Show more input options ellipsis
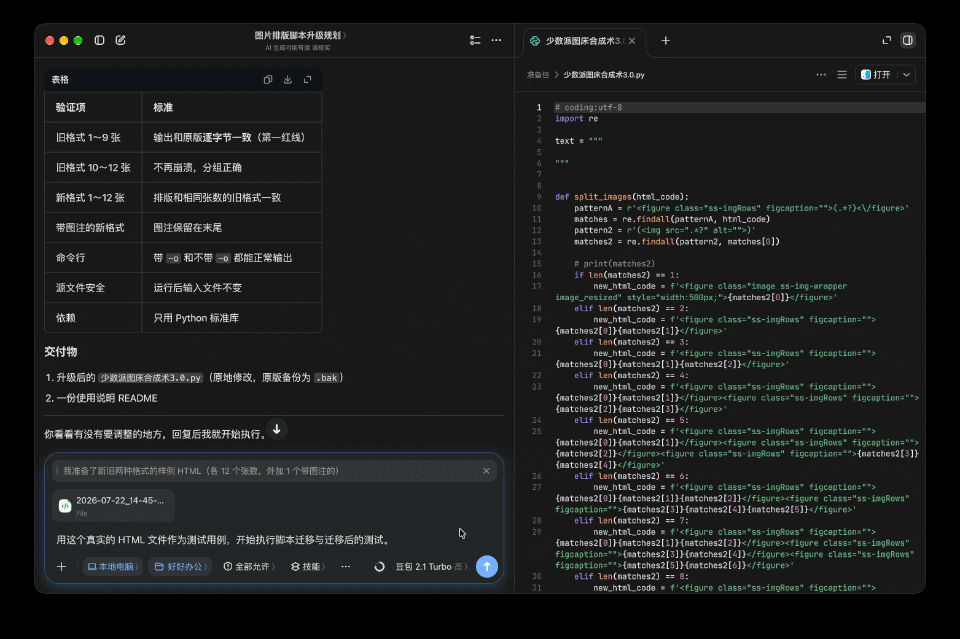Viewport: 960px width, 639px height. (x=346, y=567)
